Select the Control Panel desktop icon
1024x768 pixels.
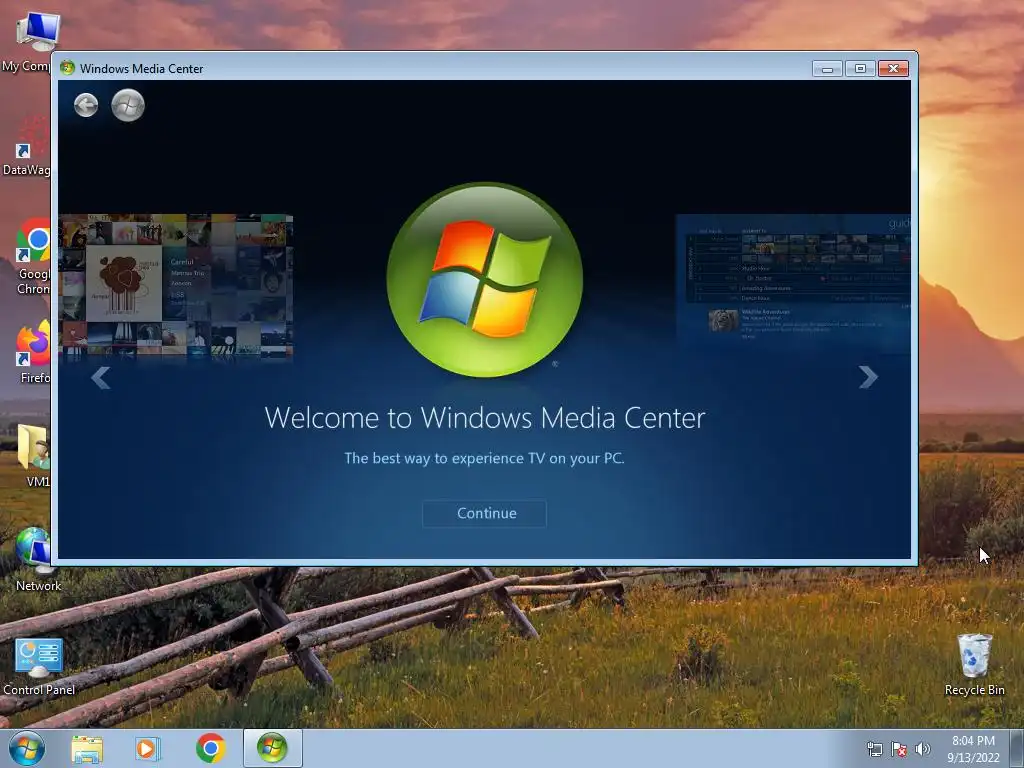coord(39,667)
